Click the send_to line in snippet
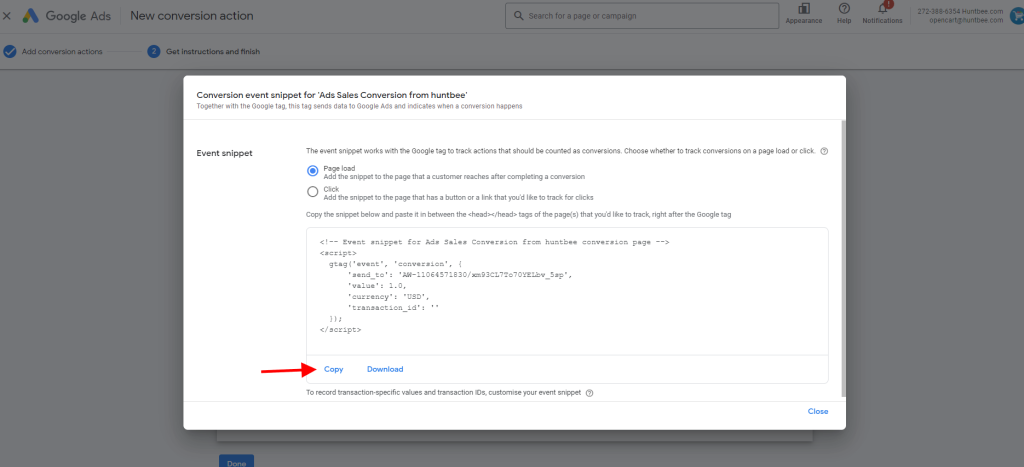Screen dimensions: 1024x467 click(460, 275)
